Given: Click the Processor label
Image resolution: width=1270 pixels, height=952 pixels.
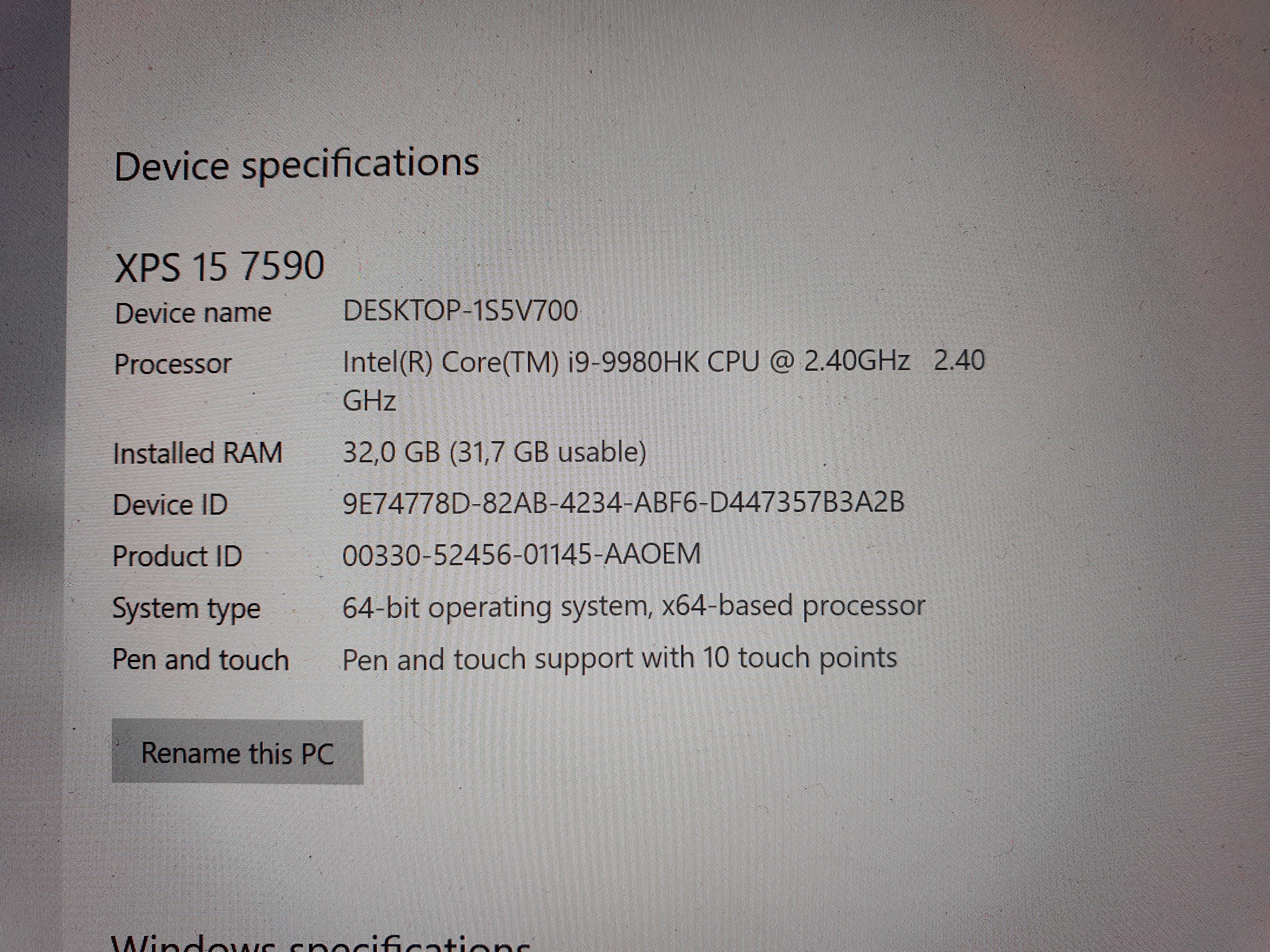Looking at the screenshot, I should (172, 364).
